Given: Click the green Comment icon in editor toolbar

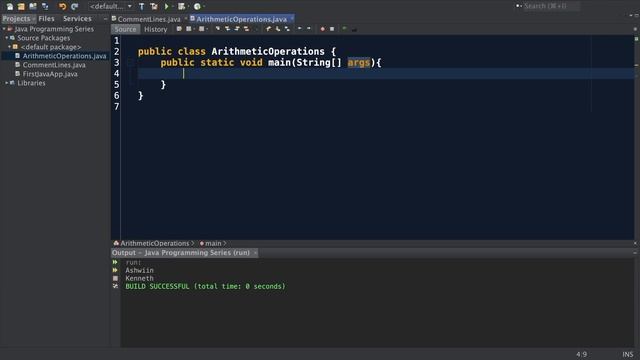Looking at the screenshot, I should click(344, 29).
